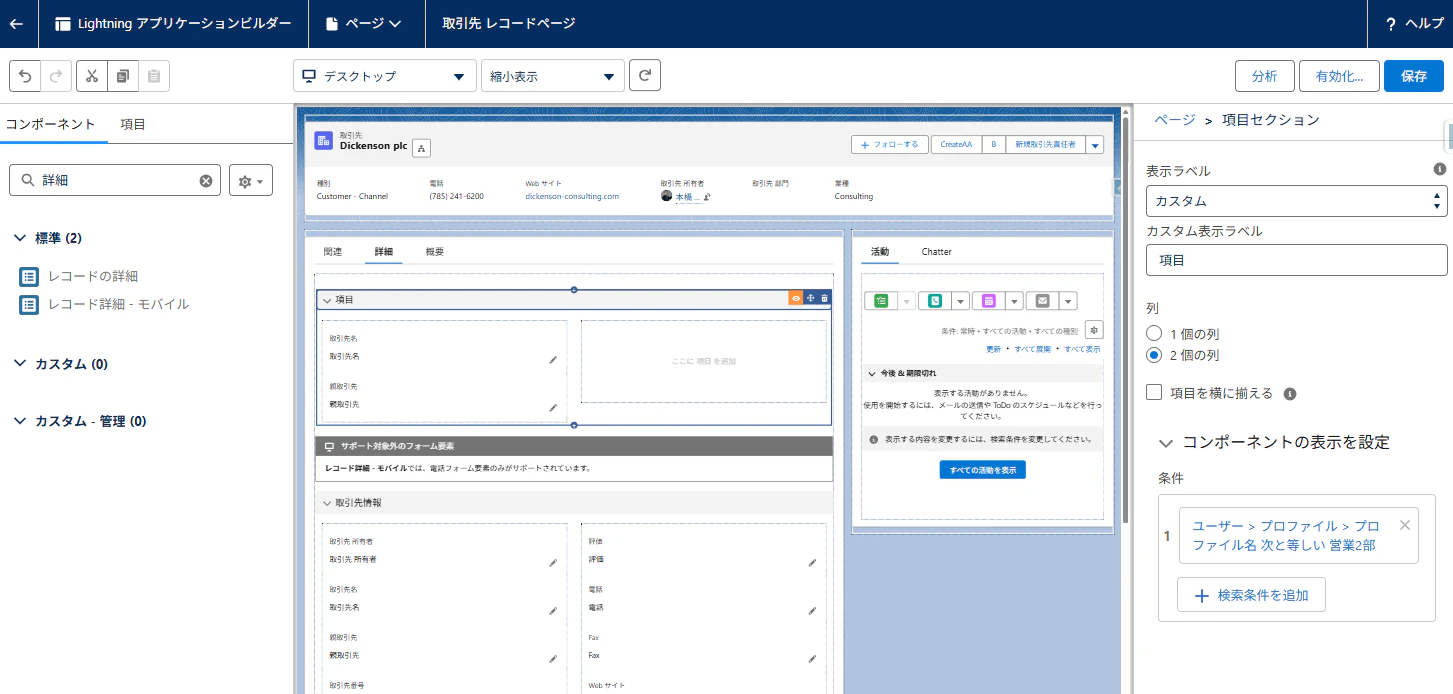Image resolution: width=1453 pixels, height=694 pixels.
Task: Click the paste clipboard icon
Action: [154, 76]
